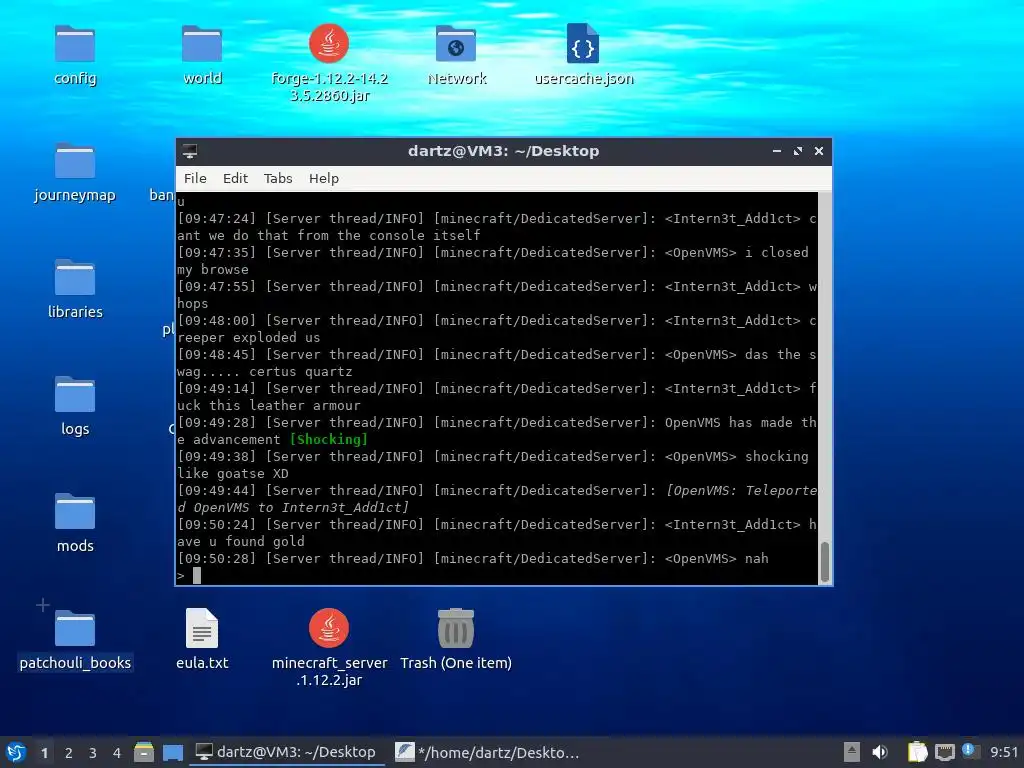Click the volume speaker tray icon
The image size is (1024, 768).
(880, 752)
